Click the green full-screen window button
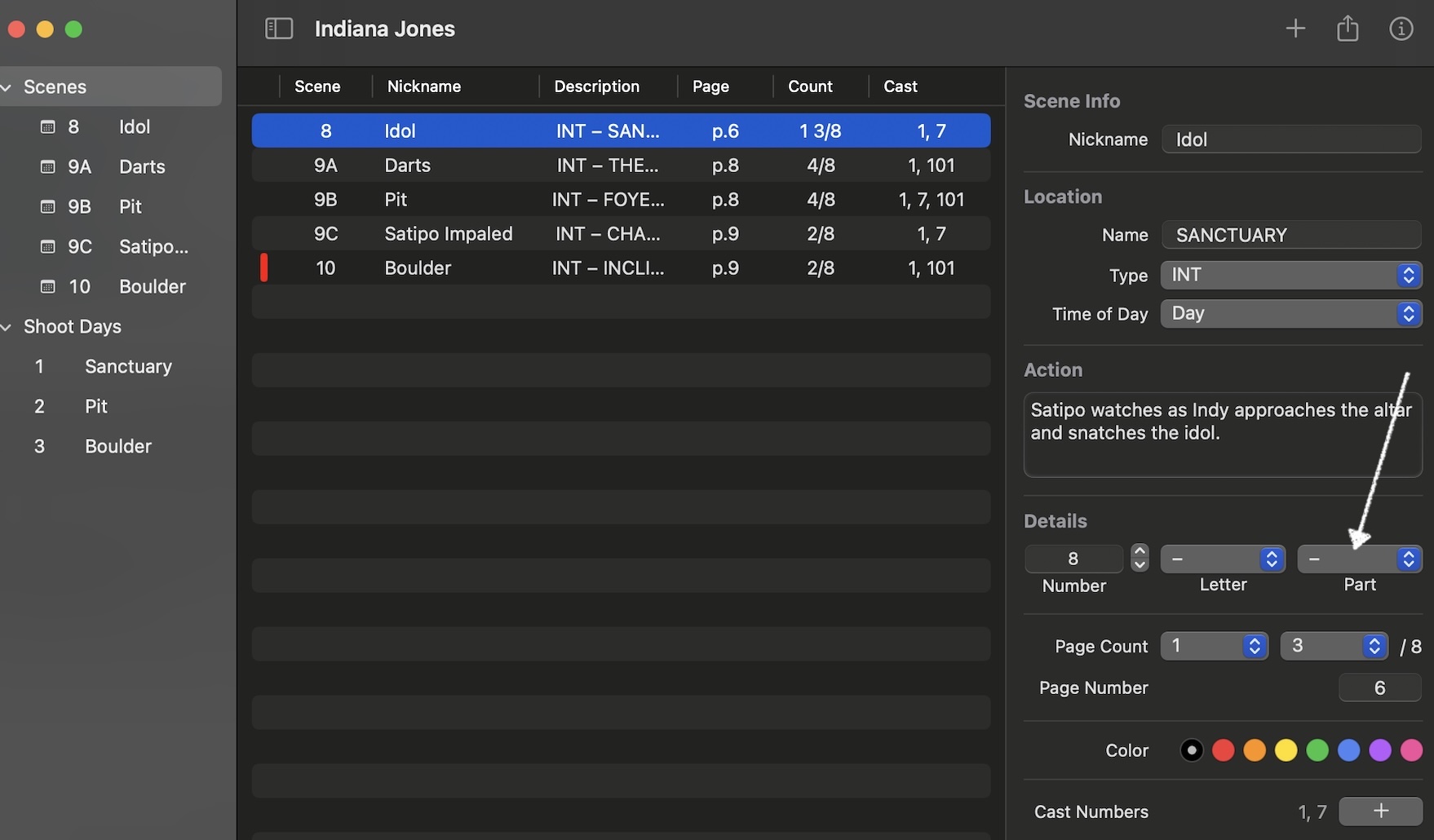Screen dimensions: 1434x840 pyautogui.click(x=73, y=29)
